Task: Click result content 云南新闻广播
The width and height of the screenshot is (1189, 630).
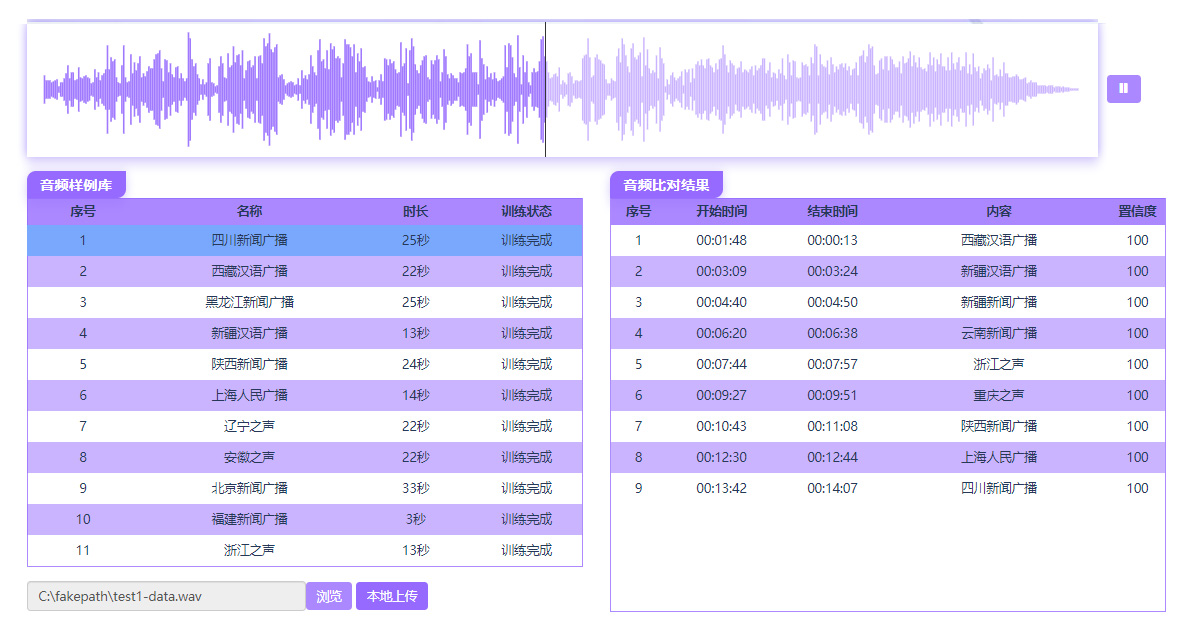Action: (999, 334)
